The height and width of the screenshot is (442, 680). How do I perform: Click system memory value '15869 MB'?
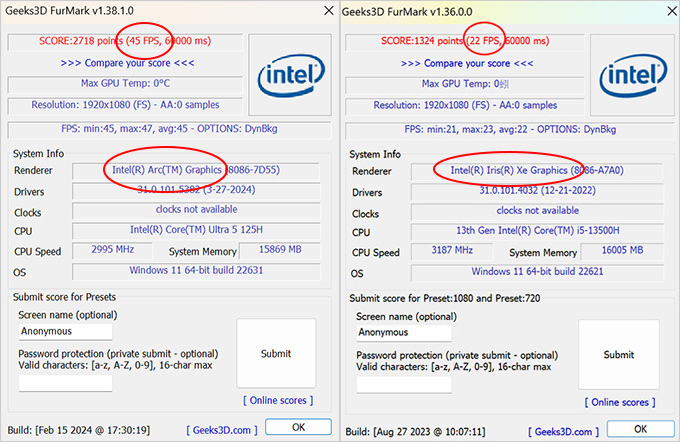(x=280, y=249)
